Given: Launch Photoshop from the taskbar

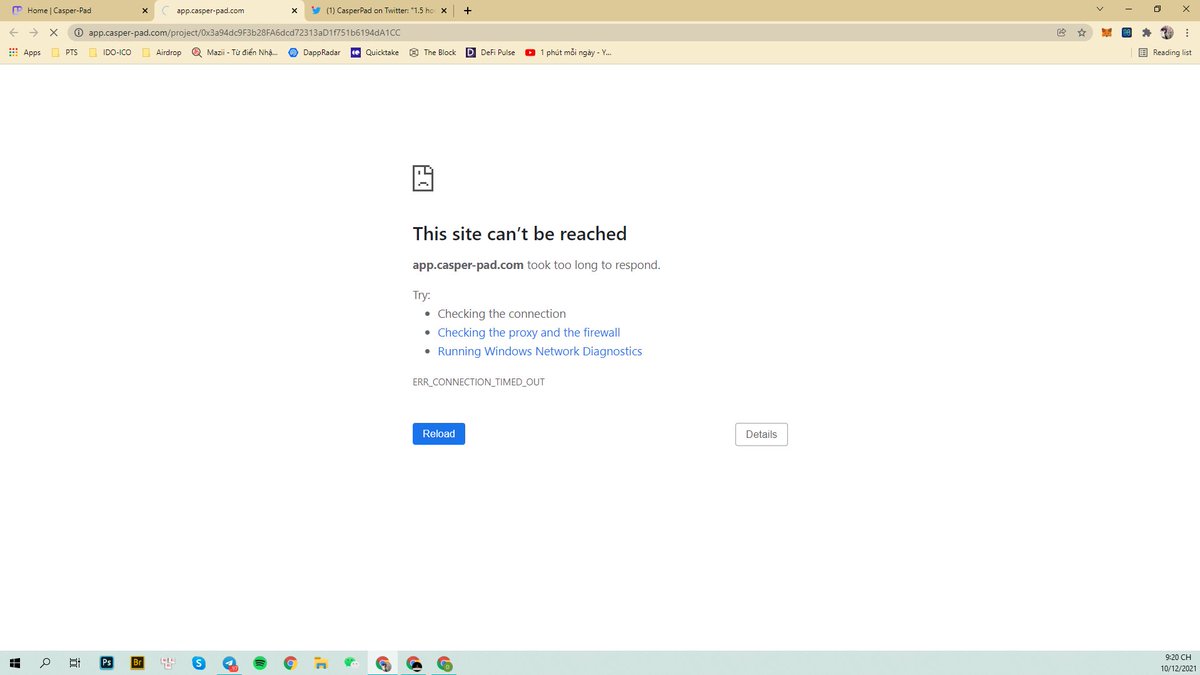Looking at the screenshot, I should [107, 663].
